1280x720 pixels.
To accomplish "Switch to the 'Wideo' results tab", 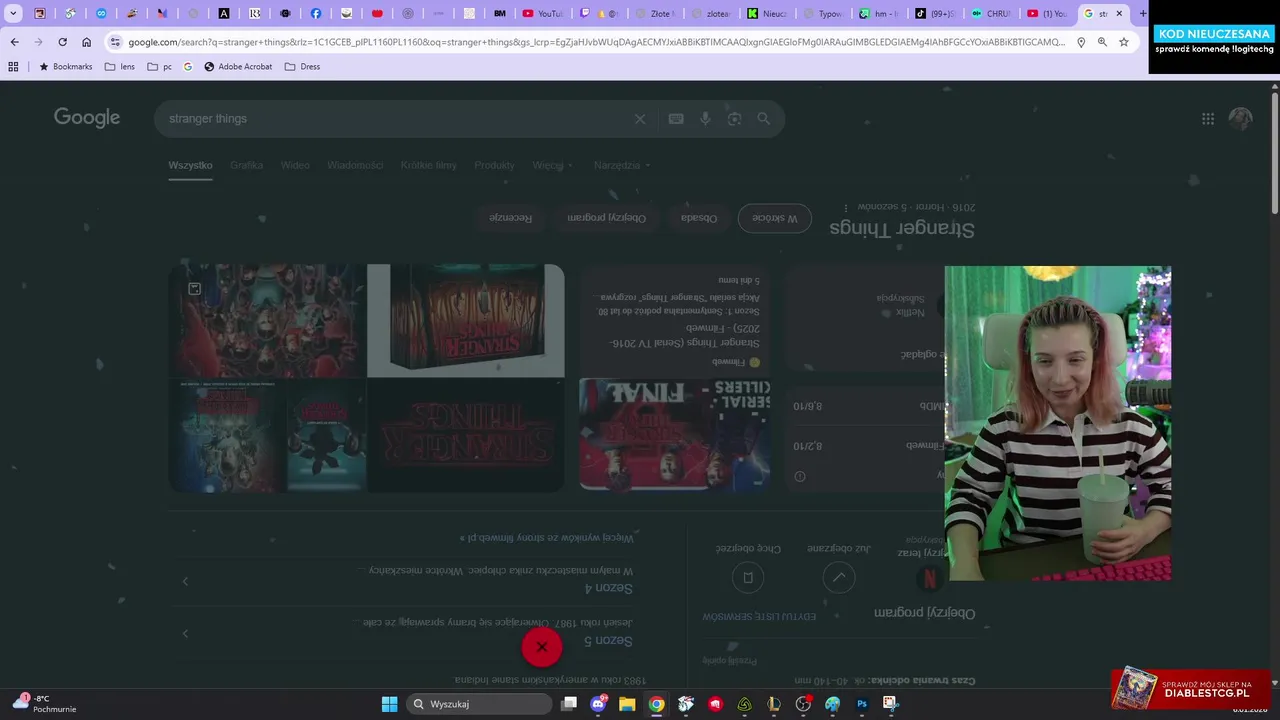I will click(x=295, y=165).
